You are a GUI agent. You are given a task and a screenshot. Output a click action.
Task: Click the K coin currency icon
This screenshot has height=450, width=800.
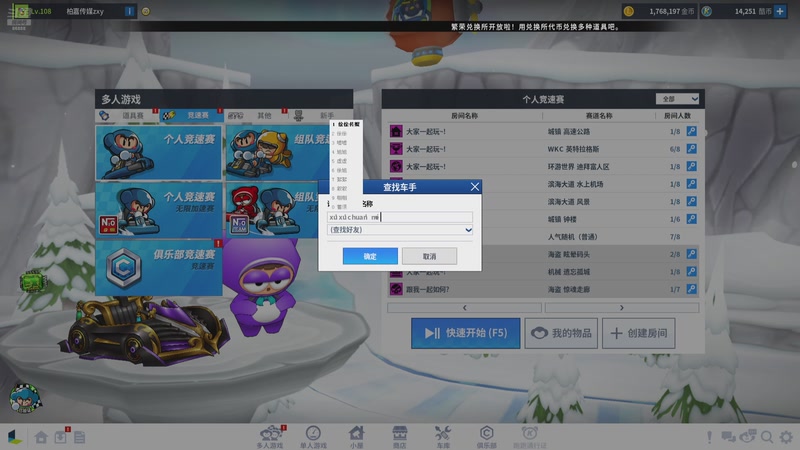707,11
